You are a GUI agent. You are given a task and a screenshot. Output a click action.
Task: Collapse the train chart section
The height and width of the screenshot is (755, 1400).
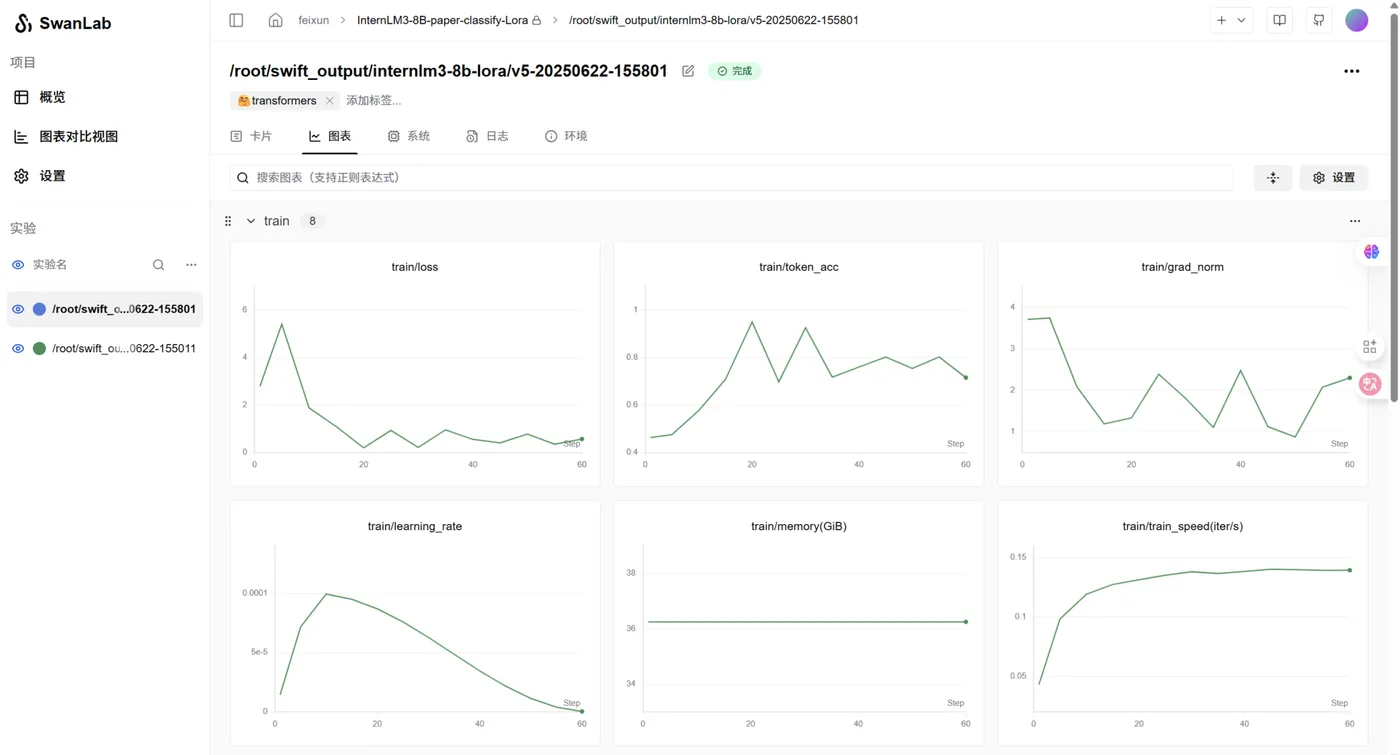click(251, 221)
